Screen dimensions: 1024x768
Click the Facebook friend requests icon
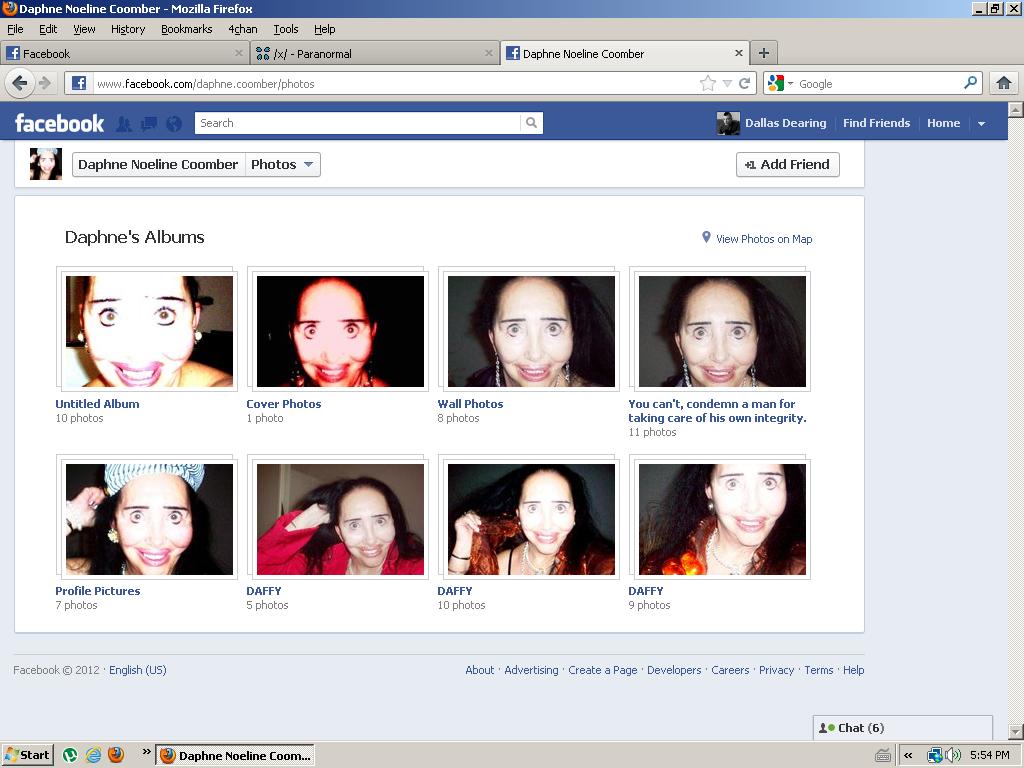coord(124,123)
